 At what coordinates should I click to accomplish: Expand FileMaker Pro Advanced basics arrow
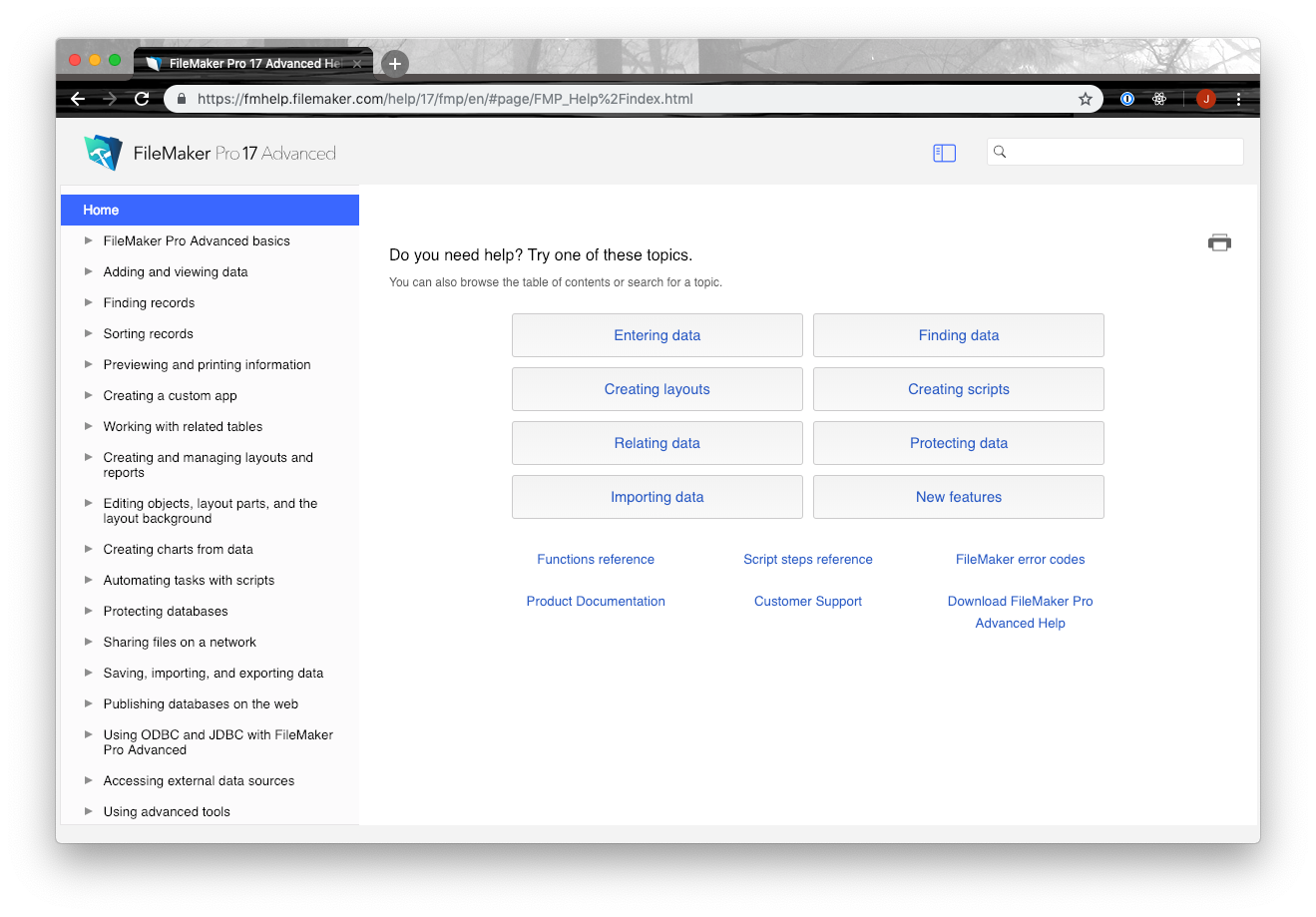click(89, 240)
